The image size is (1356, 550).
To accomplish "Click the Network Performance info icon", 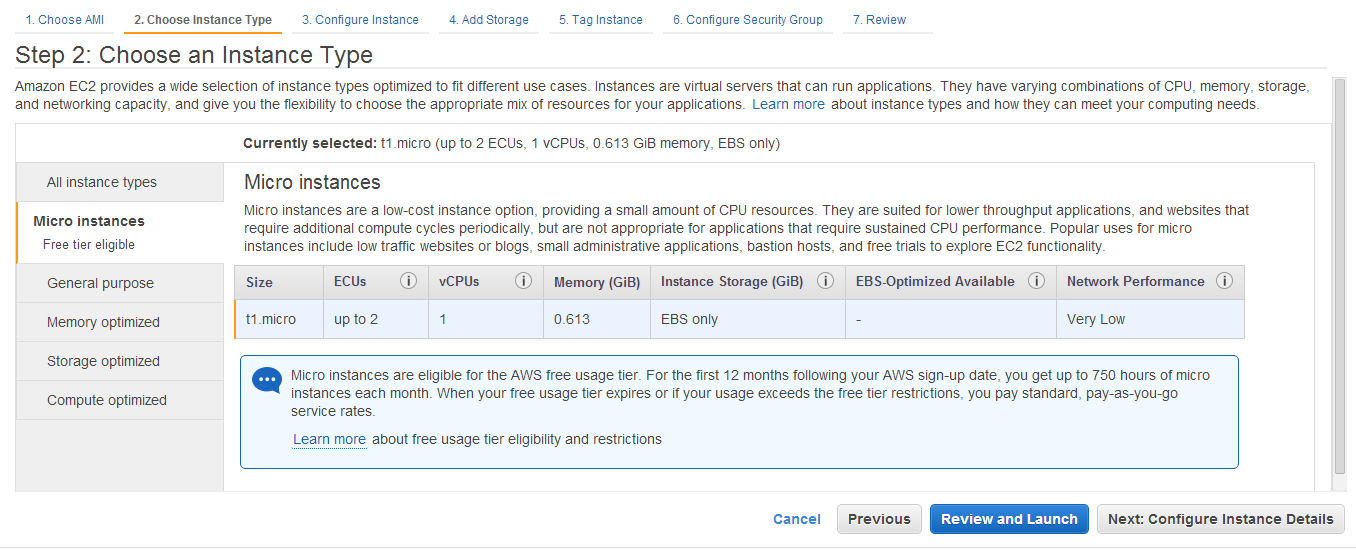I will [x=1224, y=281].
